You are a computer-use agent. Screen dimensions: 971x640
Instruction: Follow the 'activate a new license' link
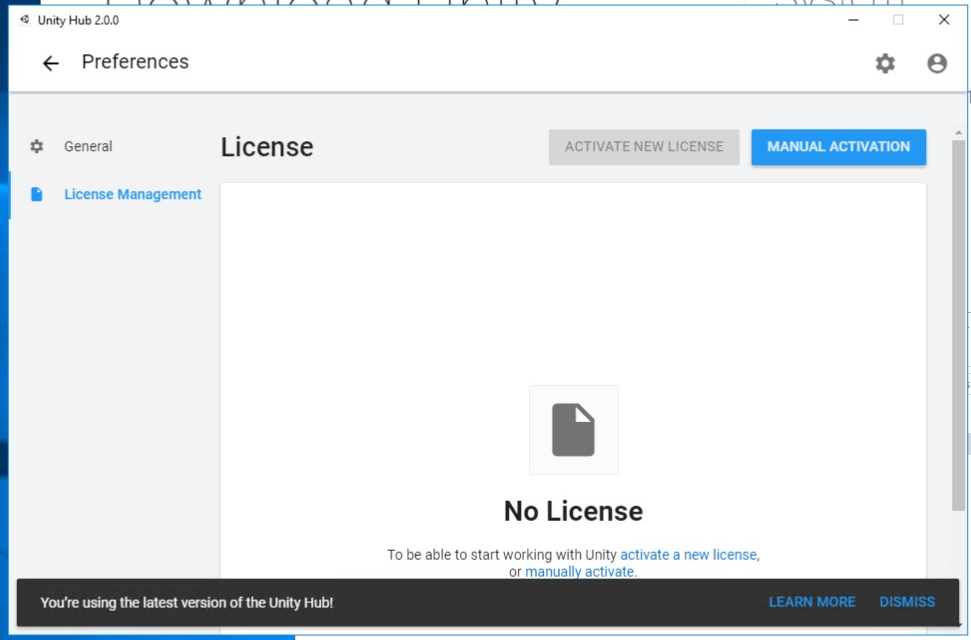tap(688, 555)
